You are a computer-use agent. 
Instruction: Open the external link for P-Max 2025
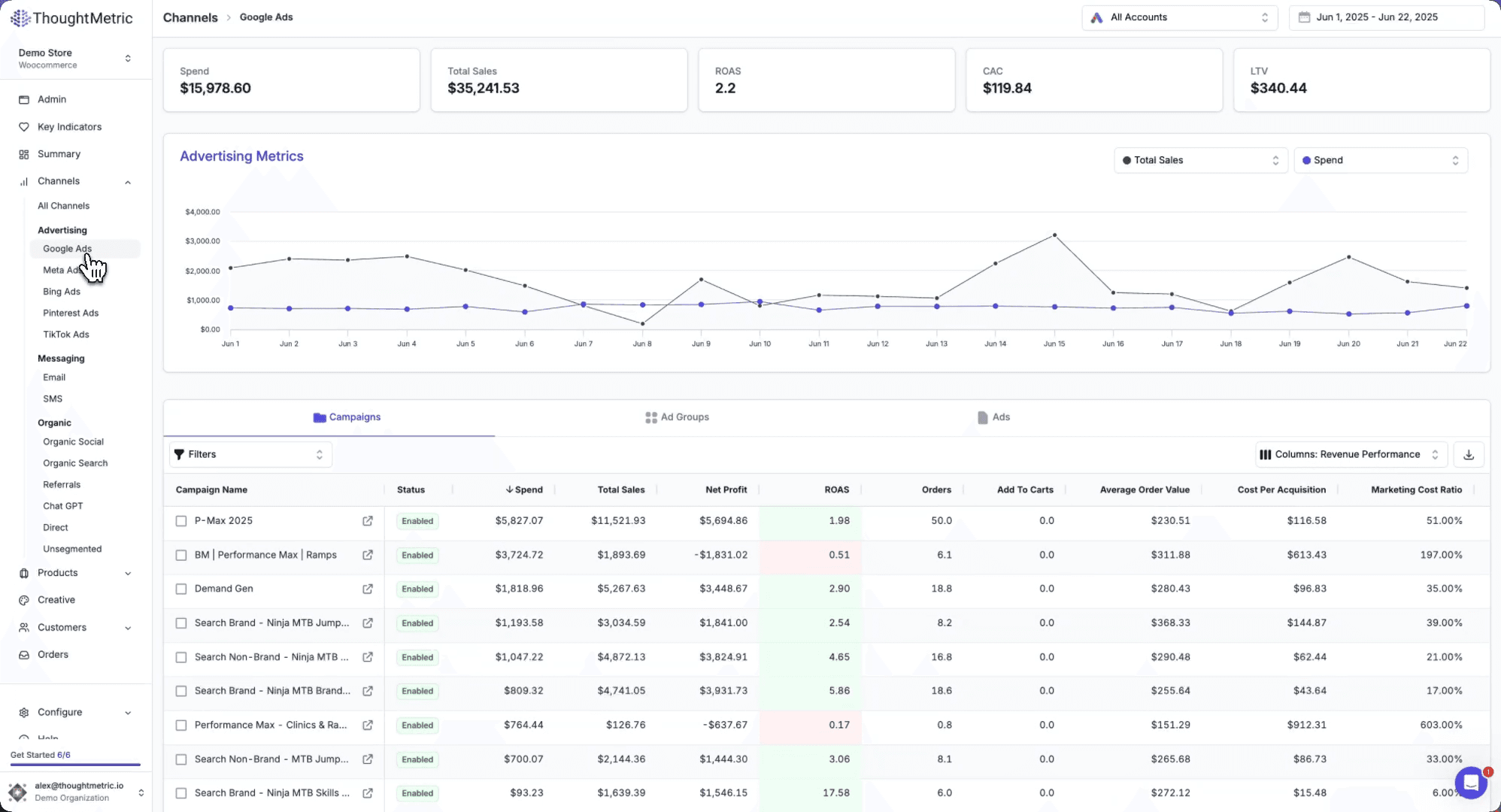(x=368, y=521)
